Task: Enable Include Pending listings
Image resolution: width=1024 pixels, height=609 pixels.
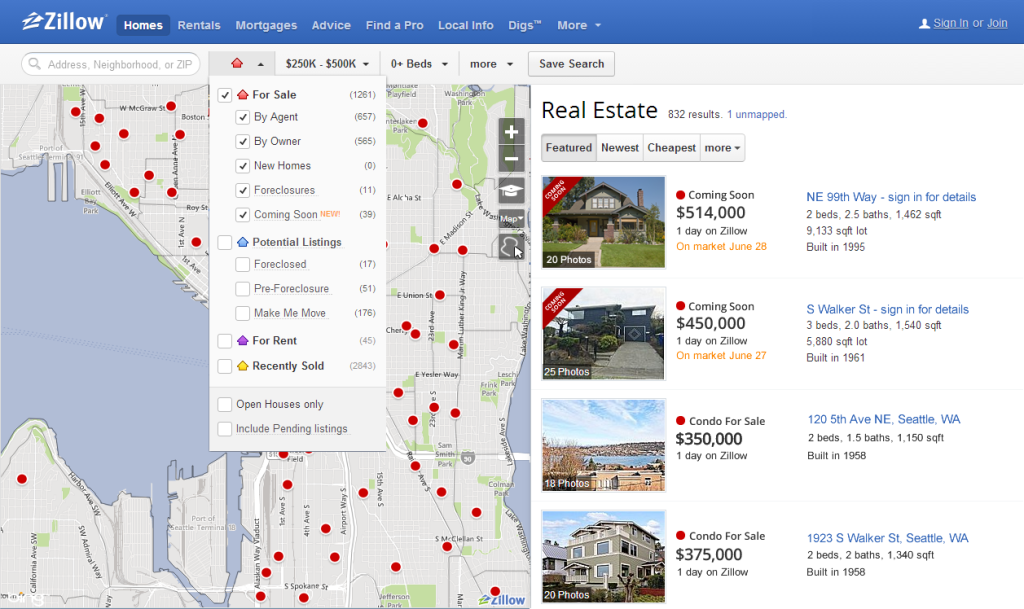Action: tap(225, 429)
